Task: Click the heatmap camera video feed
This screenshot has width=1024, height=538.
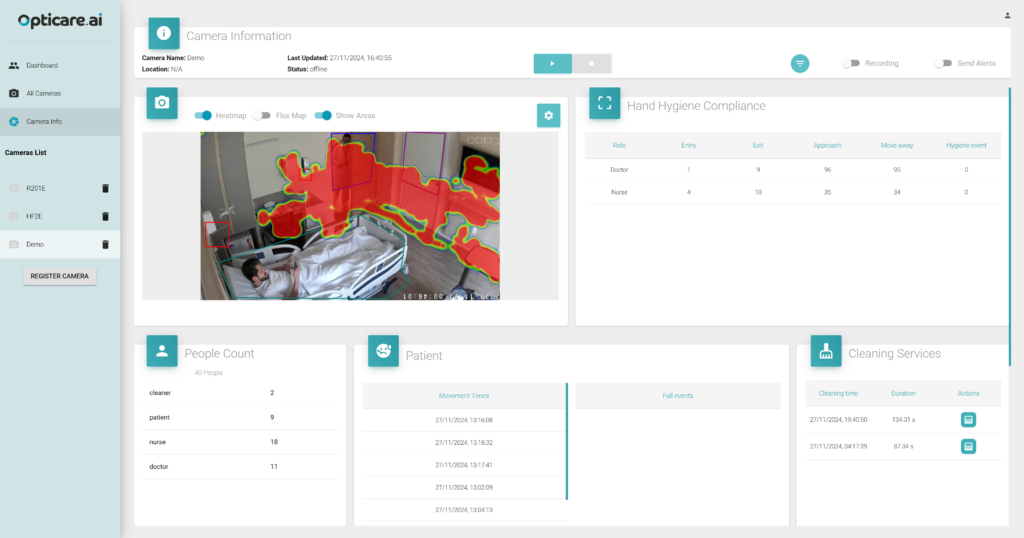Action: 350,216
